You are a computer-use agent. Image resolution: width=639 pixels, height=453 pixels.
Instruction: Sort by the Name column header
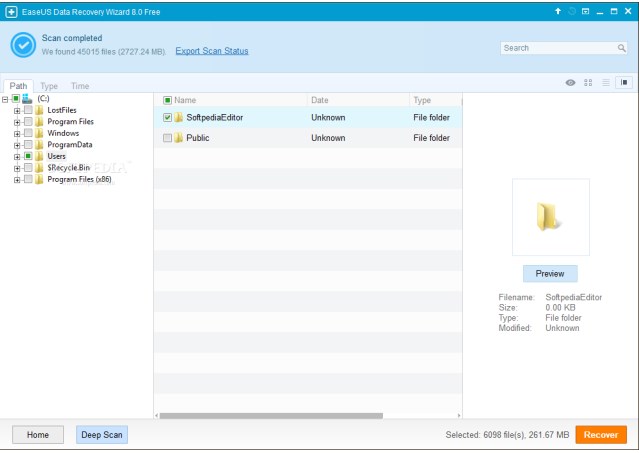tap(185, 100)
